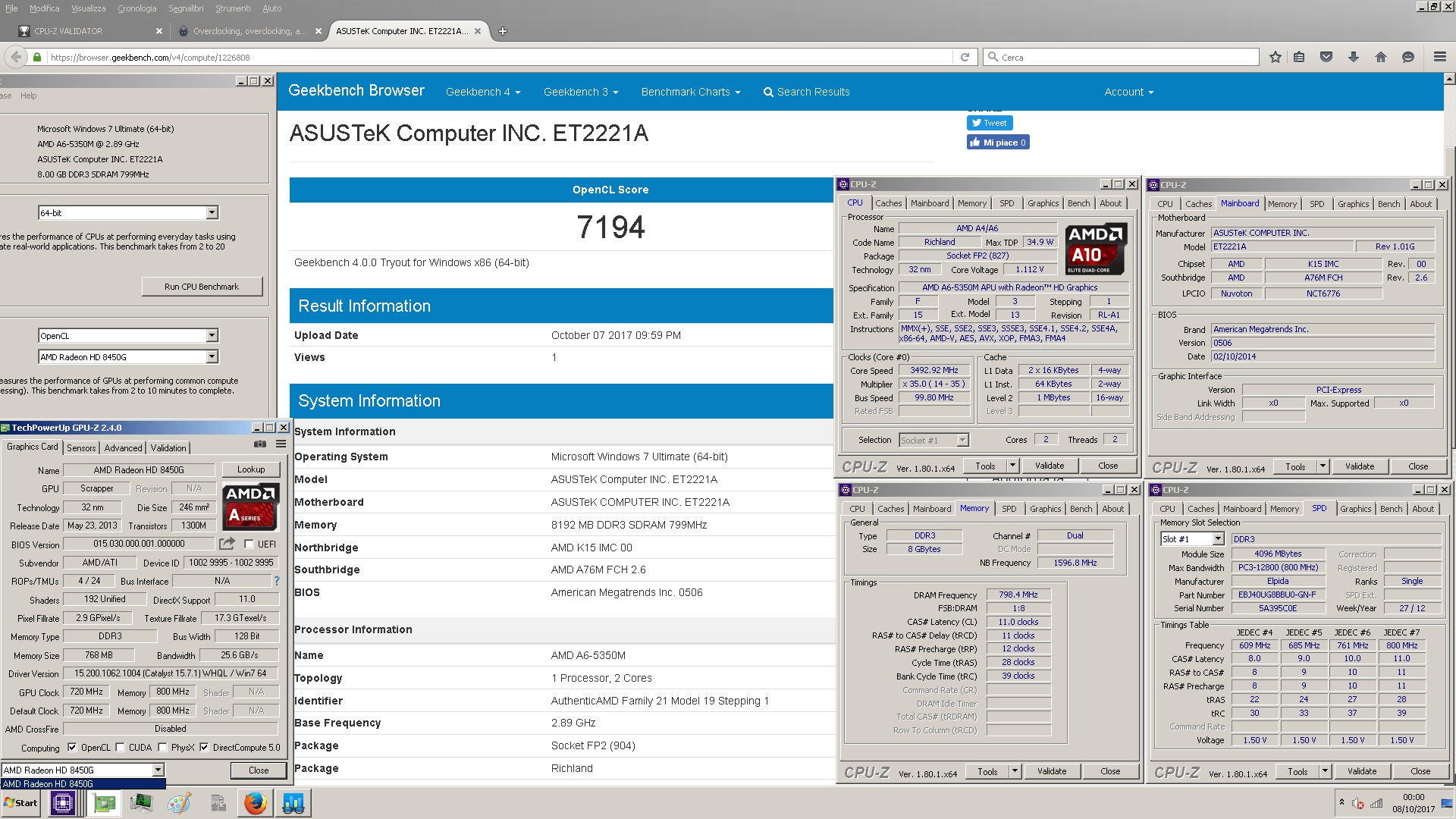
Task: Click the GPU-Z Lookup button
Action: (x=251, y=469)
